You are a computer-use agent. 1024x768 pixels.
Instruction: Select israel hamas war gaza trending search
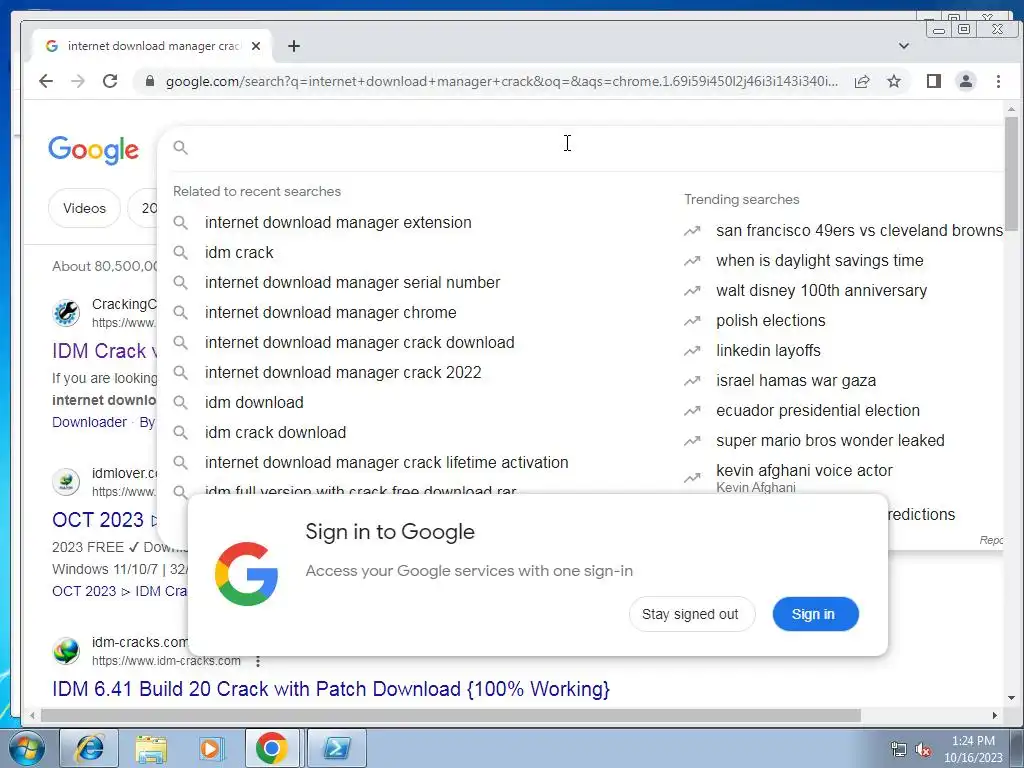[x=795, y=381]
